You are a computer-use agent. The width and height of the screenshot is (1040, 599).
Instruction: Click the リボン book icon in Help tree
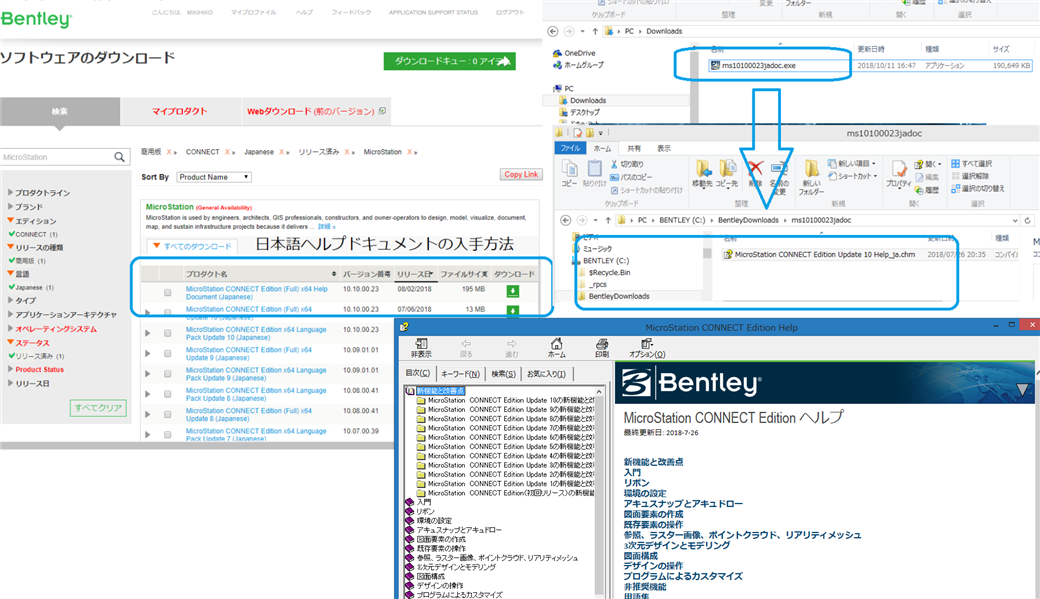click(x=410, y=511)
